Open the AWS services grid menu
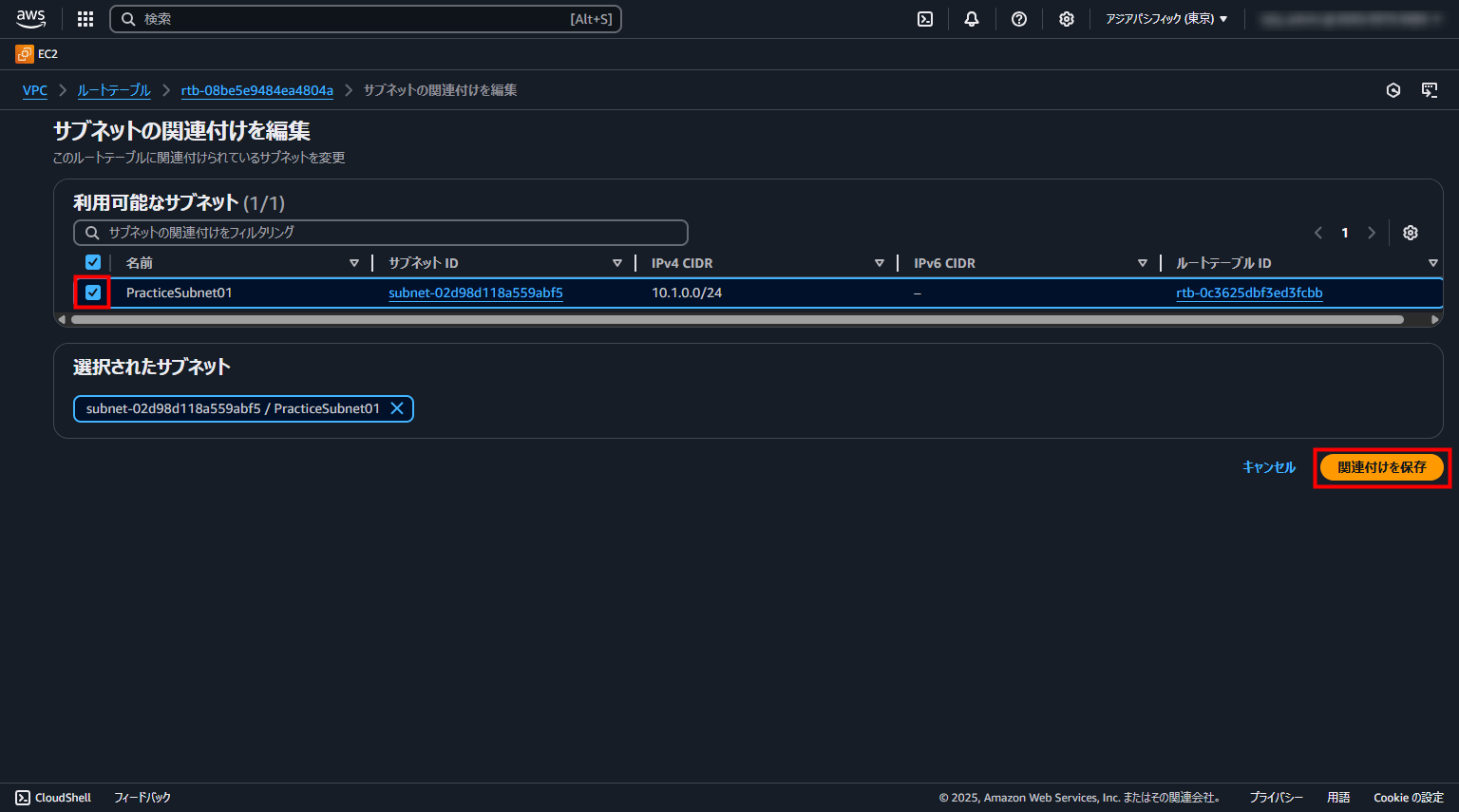The image size is (1459, 812). [85, 19]
